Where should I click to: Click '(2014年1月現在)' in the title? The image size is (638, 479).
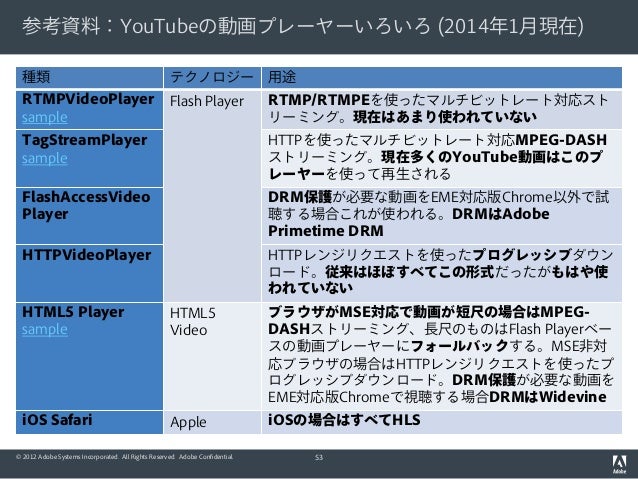511,26
